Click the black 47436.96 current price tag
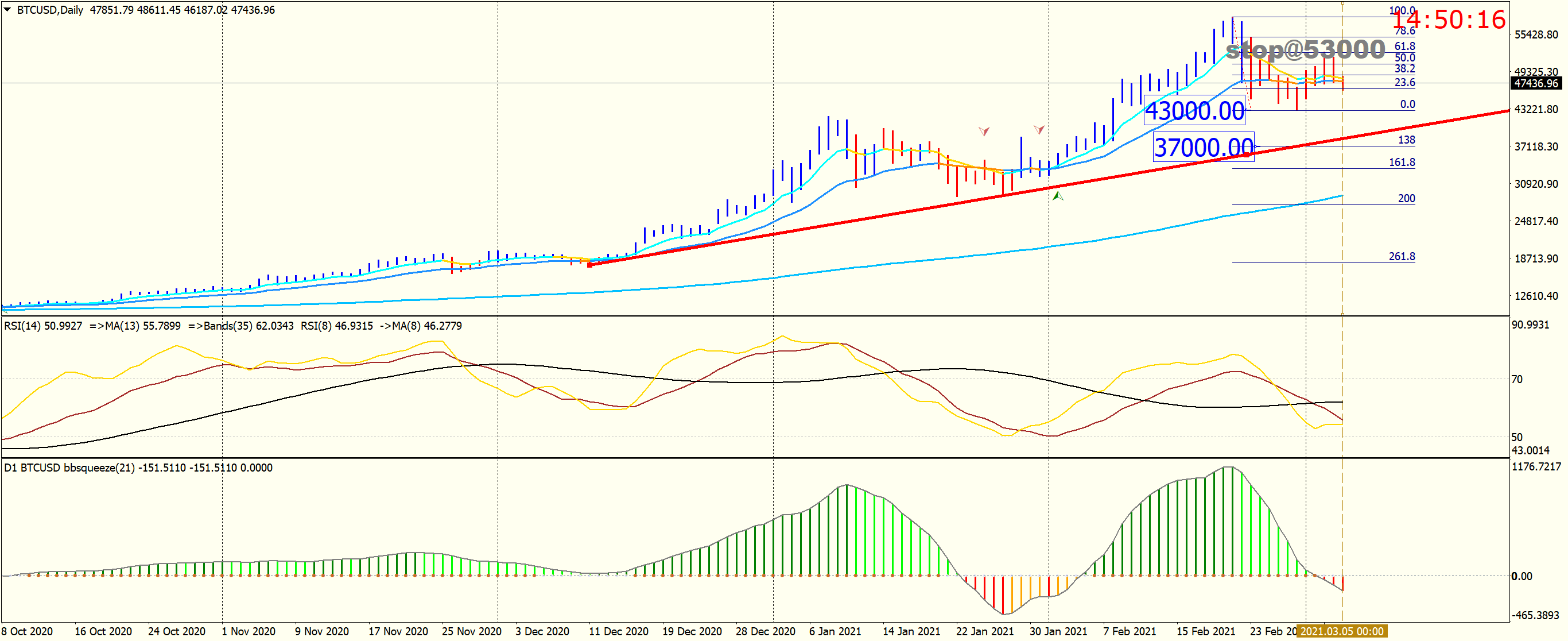Screen dimensions: 1568x641 1536,83
